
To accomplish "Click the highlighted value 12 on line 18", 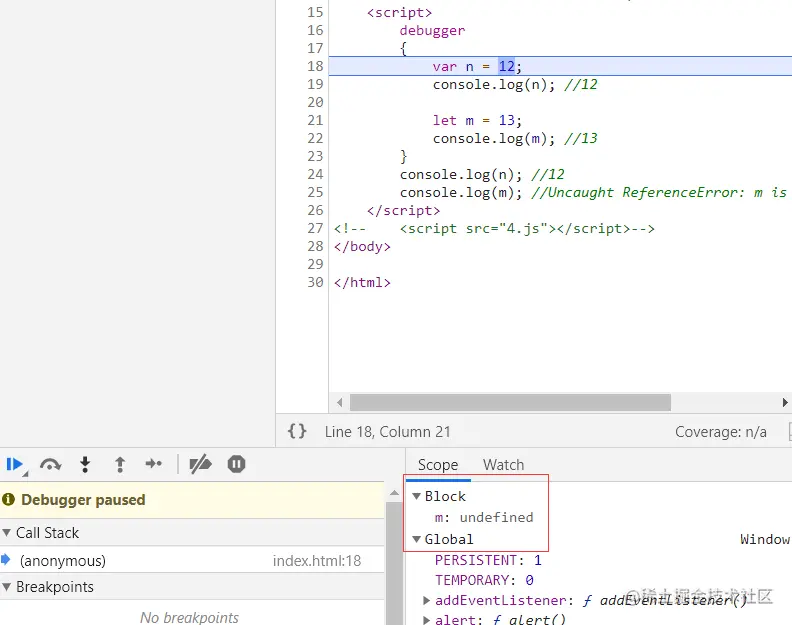I will point(506,66).
